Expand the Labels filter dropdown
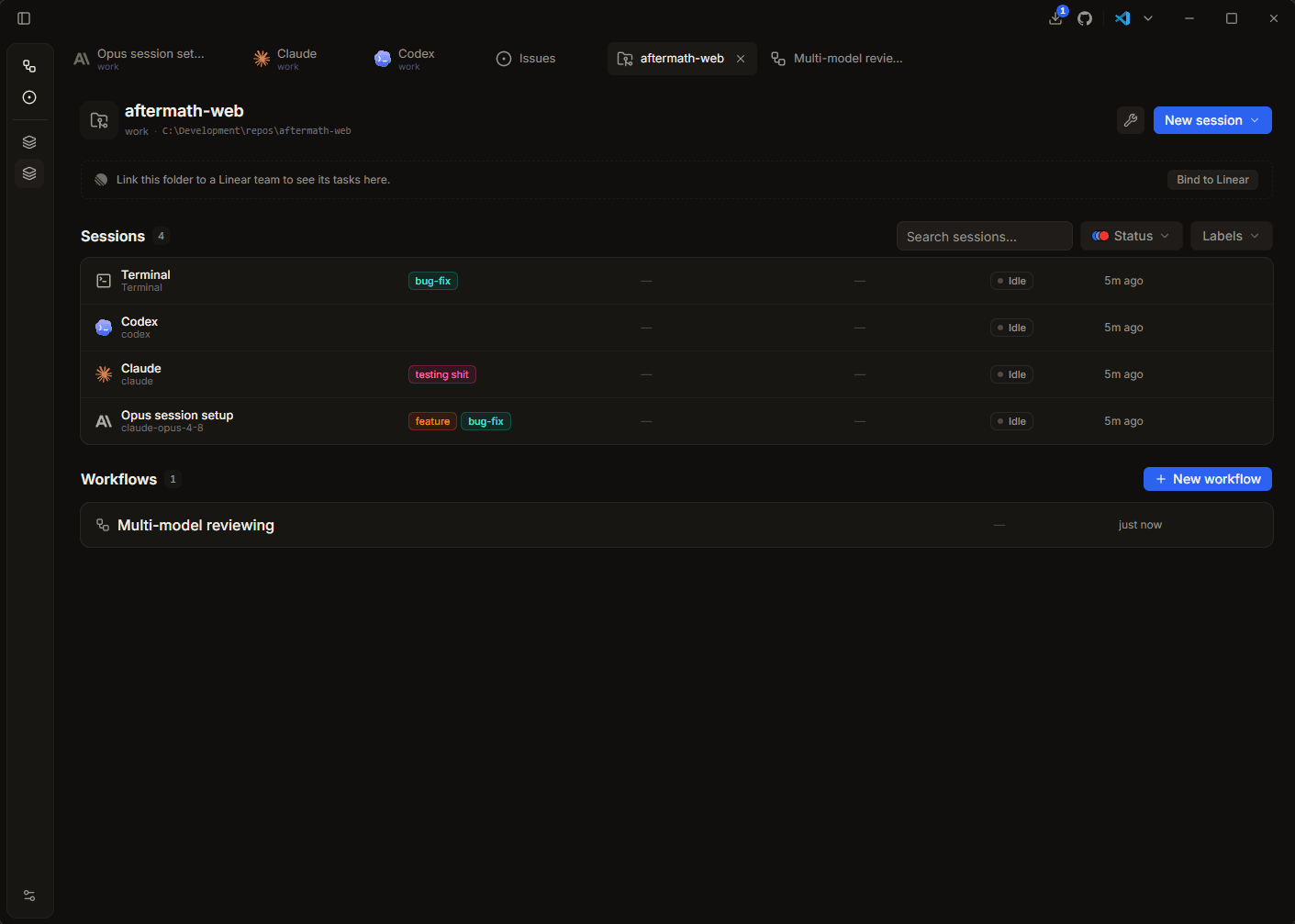Viewport: 1295px width, 924px height. 1232,236
